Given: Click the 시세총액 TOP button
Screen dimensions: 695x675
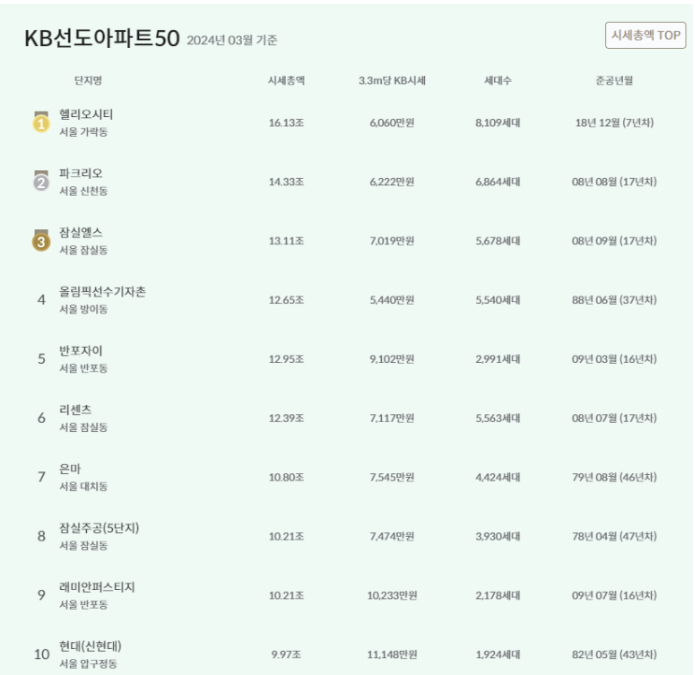Looking at the screenshot, I should tap(645, 35).
